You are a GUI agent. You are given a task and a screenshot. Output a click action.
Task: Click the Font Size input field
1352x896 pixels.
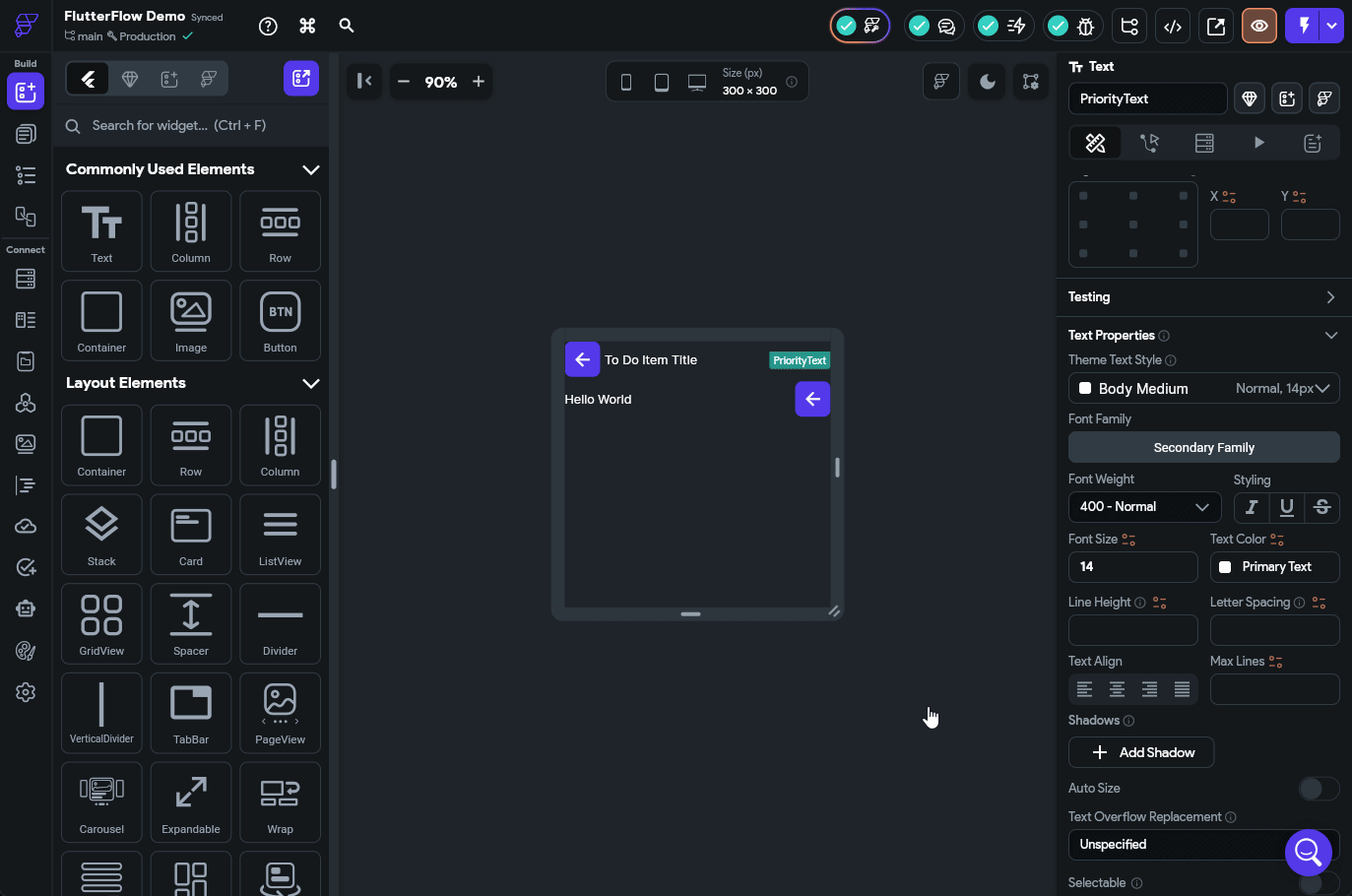point(1133,567)
